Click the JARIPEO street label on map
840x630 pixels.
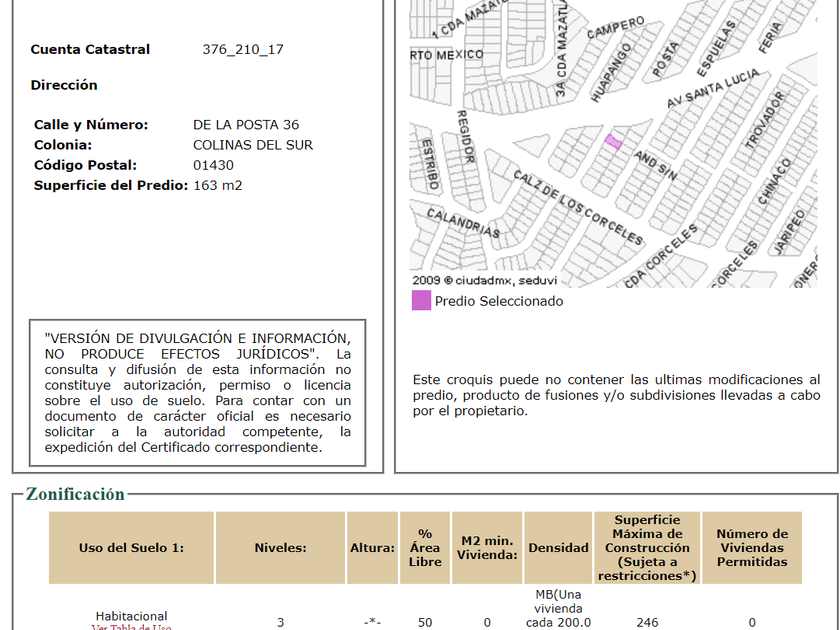pos(789,231)
